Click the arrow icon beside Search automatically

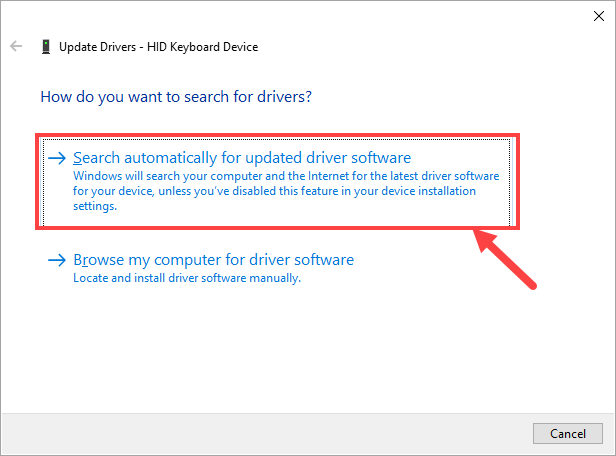point(57,158)
